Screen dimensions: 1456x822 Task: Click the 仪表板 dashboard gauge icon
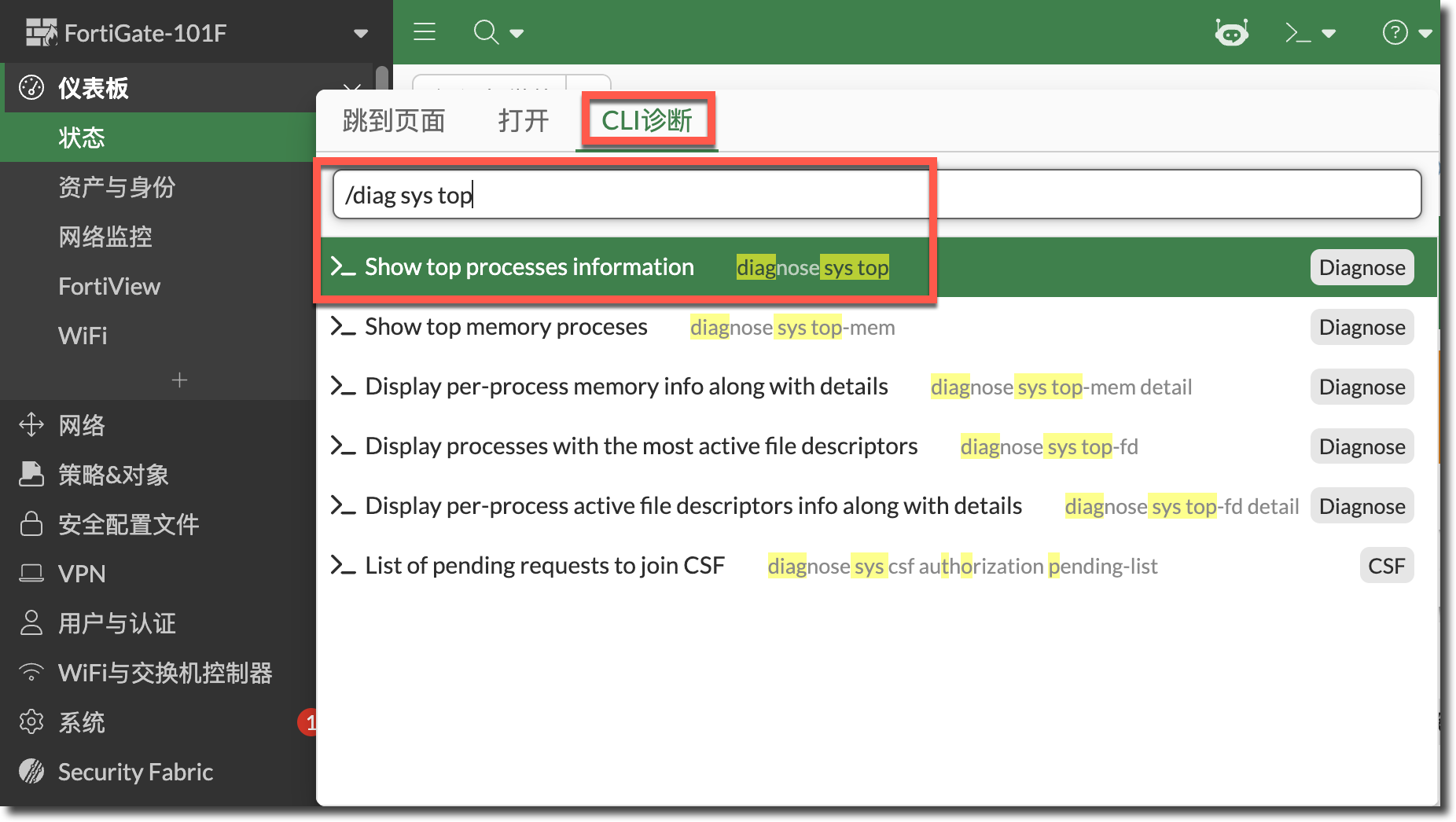[x=31, y=88]
